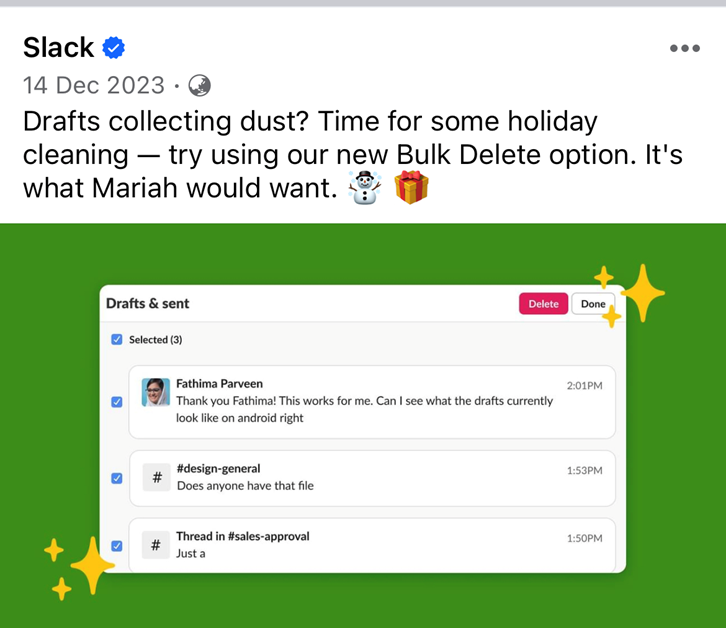Toggle the Selected (3) select-all checkbox
The width and height of the screenshot is (726, 628).
point(117,340)
